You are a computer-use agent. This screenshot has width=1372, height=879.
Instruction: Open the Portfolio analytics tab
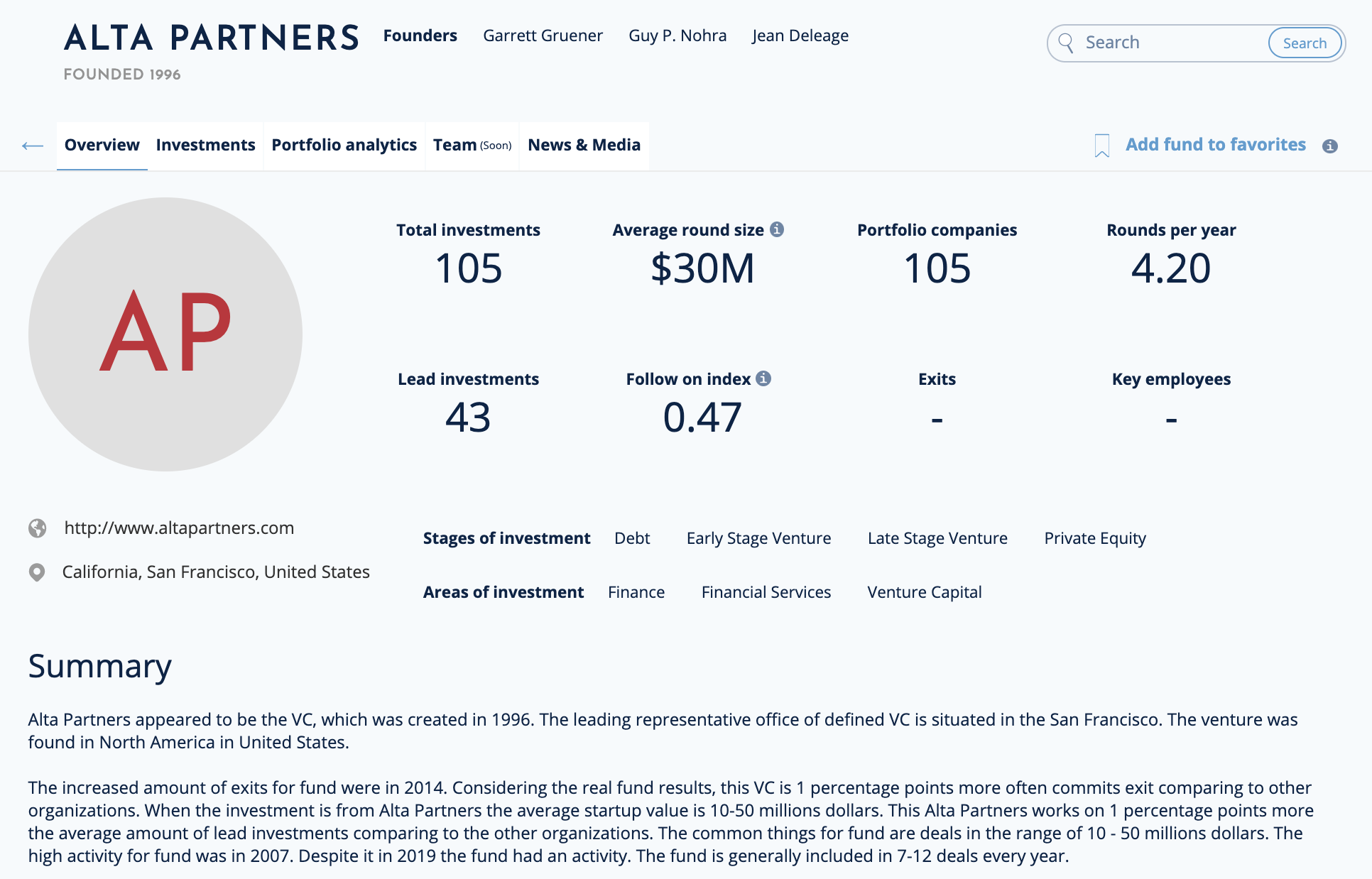[x=344, y=145]
